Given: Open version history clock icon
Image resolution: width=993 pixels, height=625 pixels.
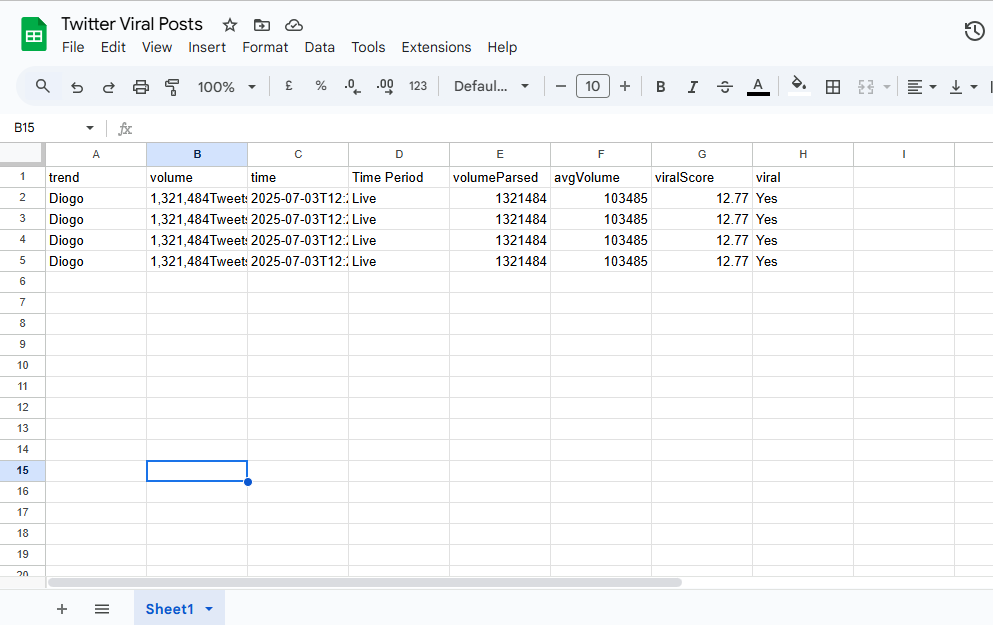Looking at the screenshot, I should [x=974, y=30].
